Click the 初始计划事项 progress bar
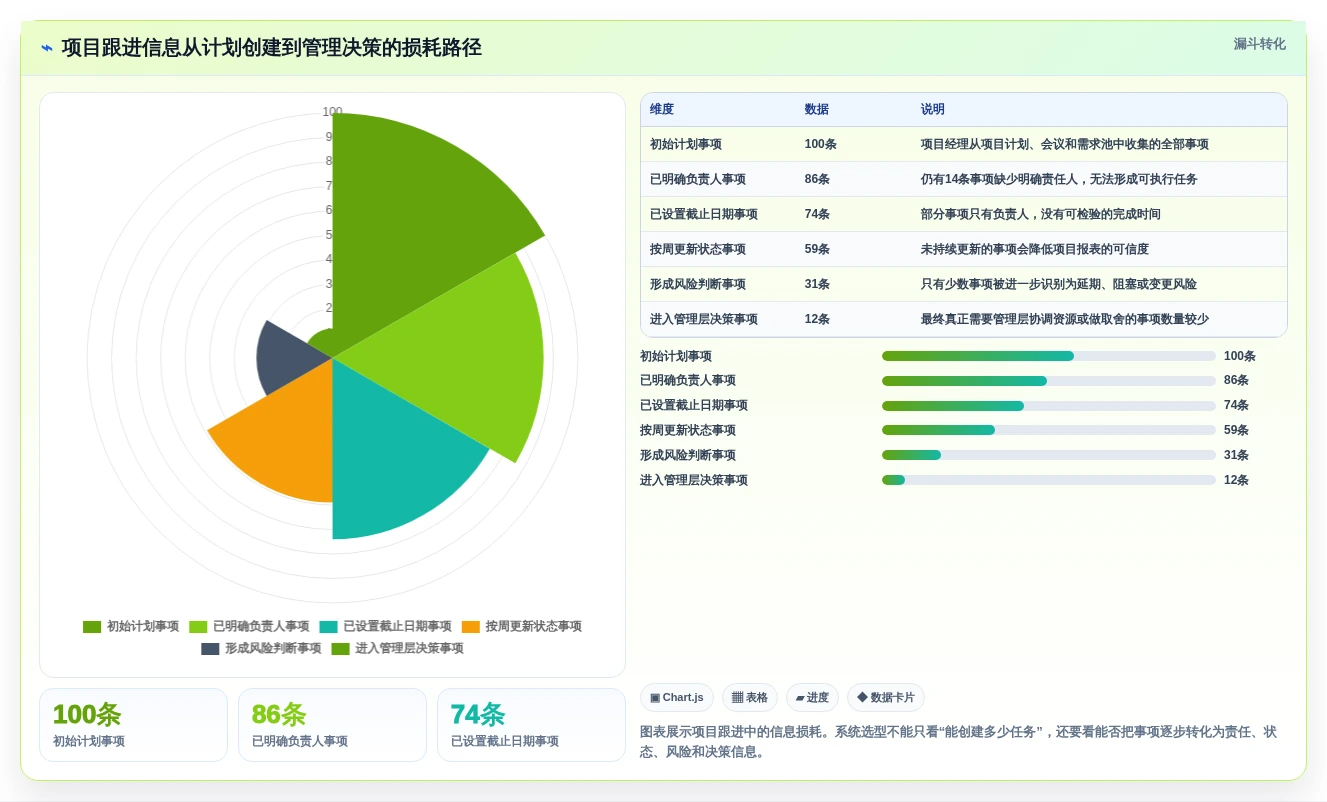The height and width of the screenshot is (802, 1327). click(x=1049, y=356)
